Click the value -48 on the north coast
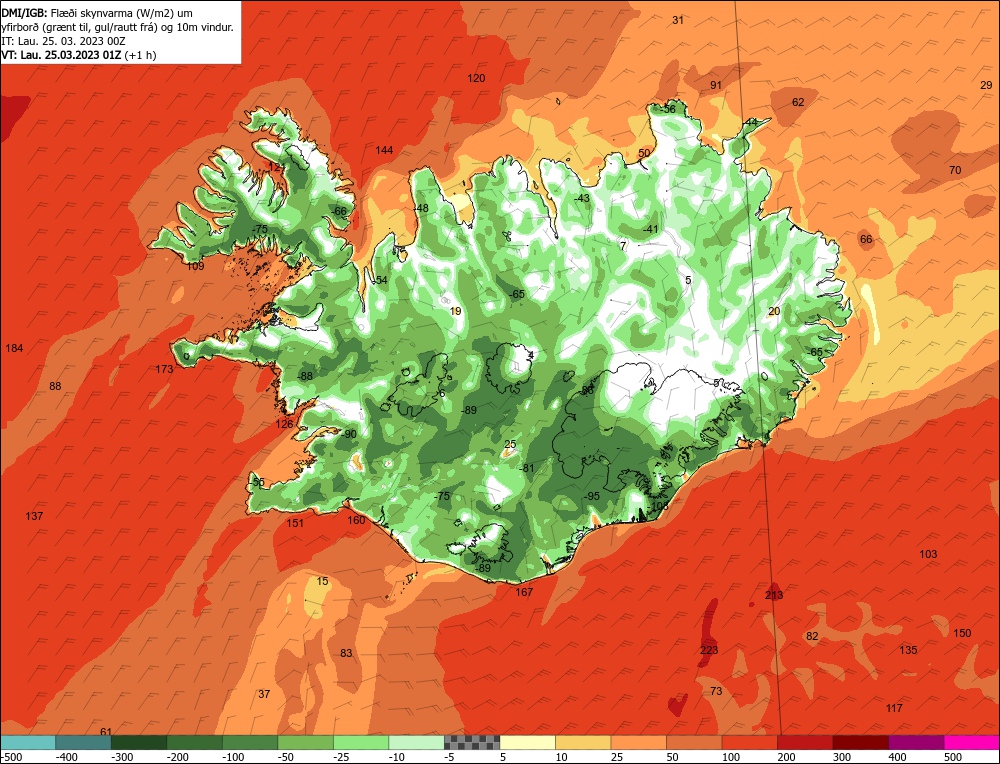 click(x=420, y=208)
